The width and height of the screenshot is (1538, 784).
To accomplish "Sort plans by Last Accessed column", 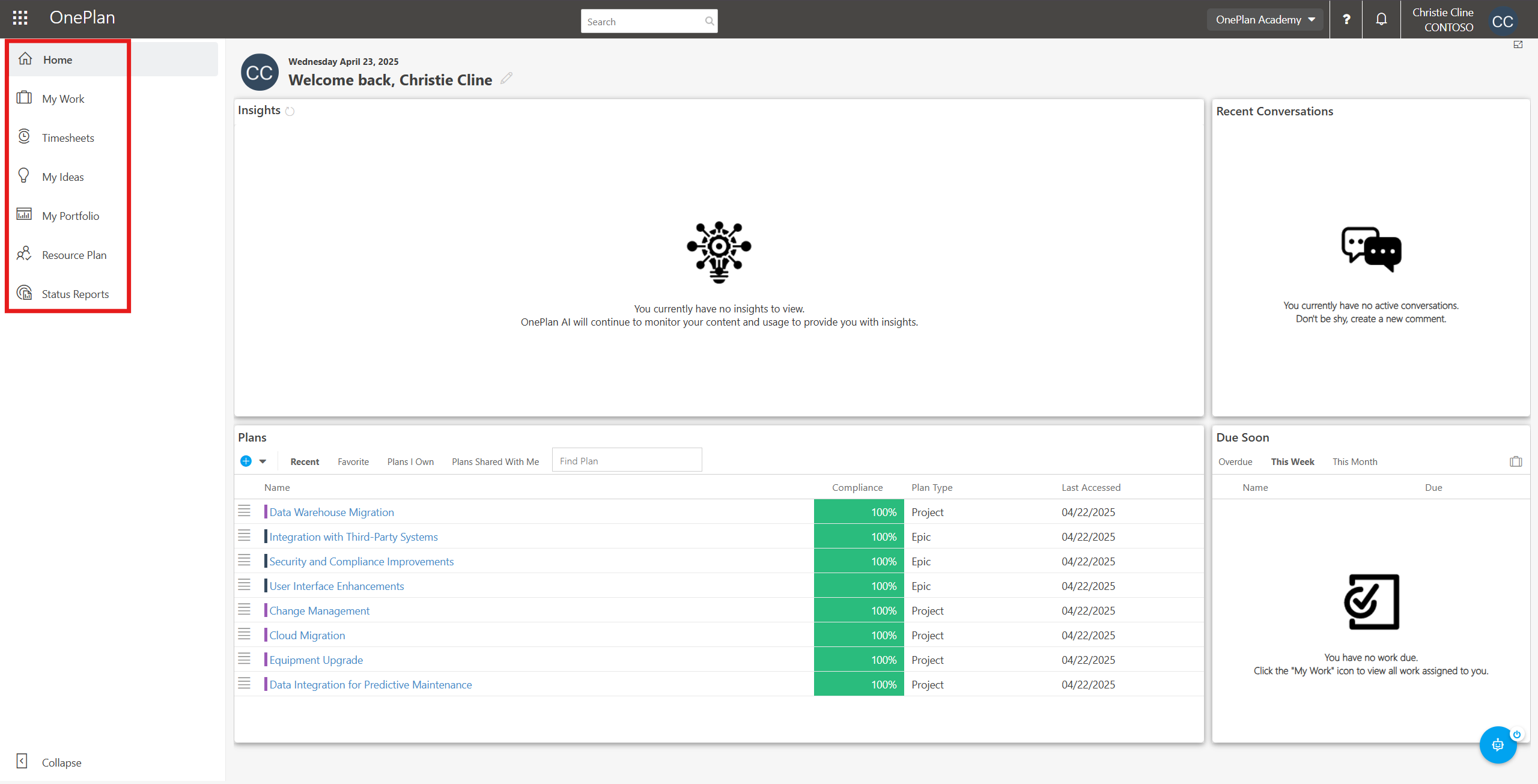I will [x=1090, y=487].
